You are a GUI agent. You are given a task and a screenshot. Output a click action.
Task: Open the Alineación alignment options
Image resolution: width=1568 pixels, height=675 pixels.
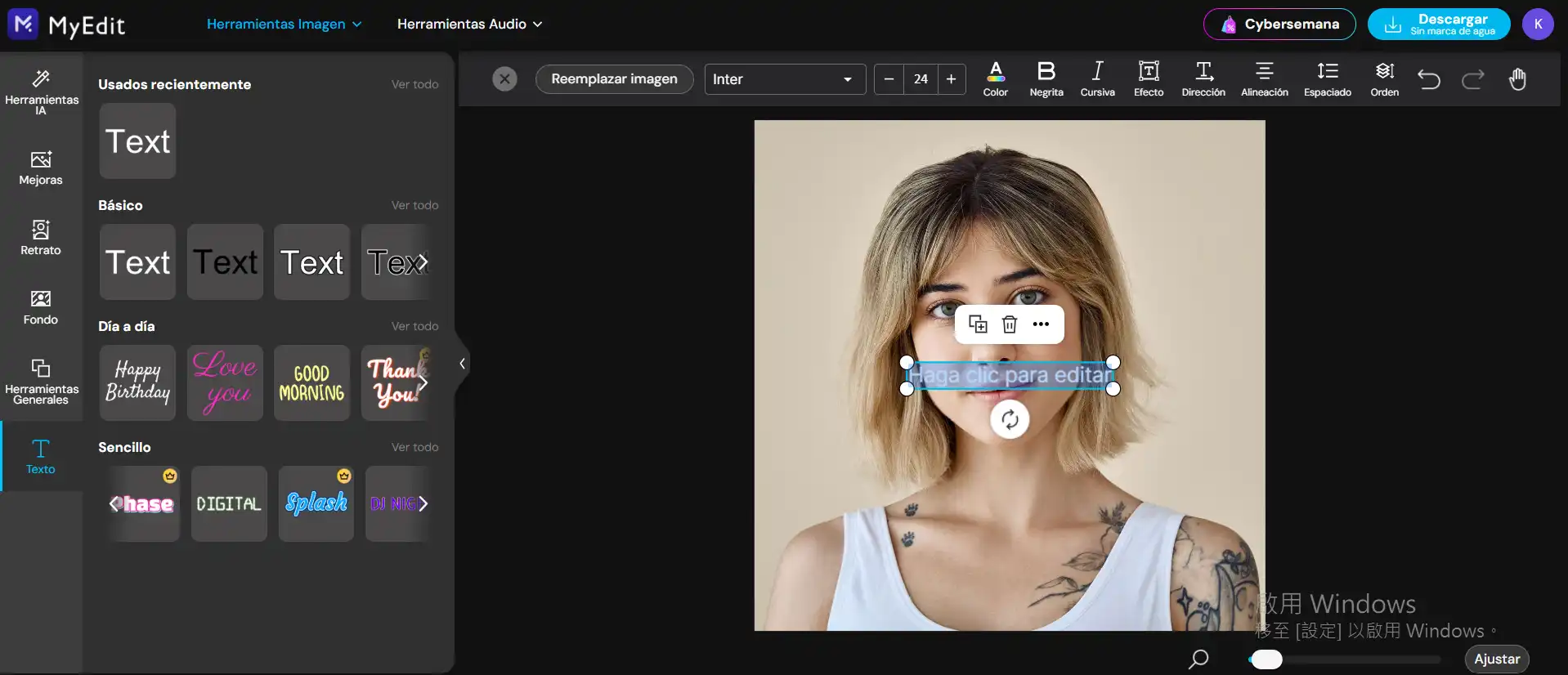1264,78
